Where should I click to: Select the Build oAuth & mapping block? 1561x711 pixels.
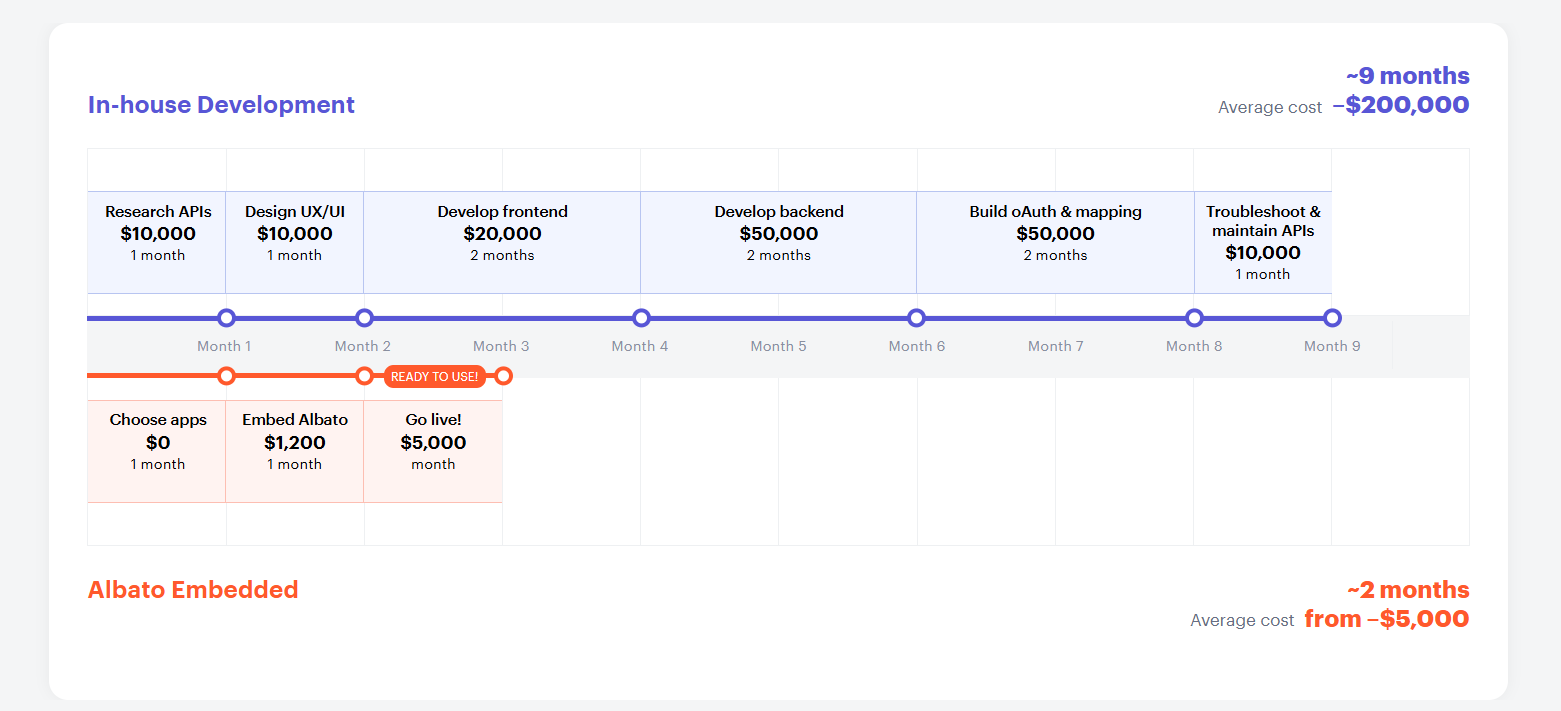(1055, 242)
